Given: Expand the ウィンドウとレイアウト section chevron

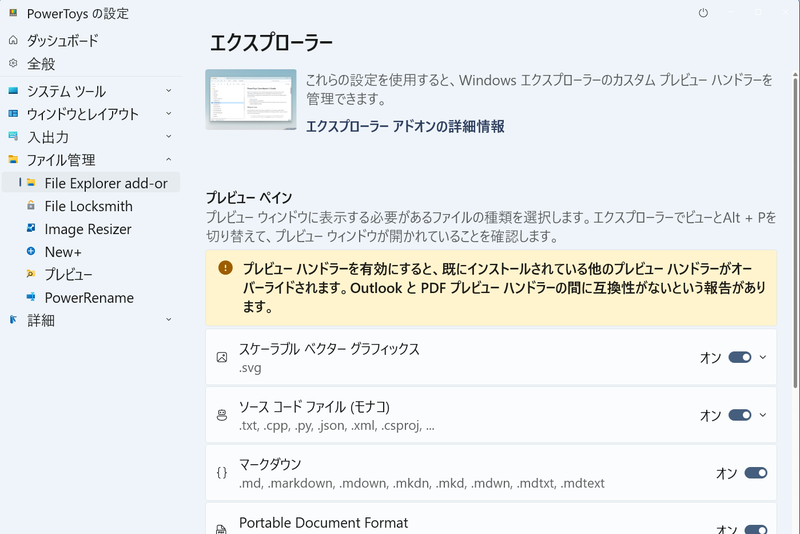Looking at the screenshot, I should pos(168,114).
